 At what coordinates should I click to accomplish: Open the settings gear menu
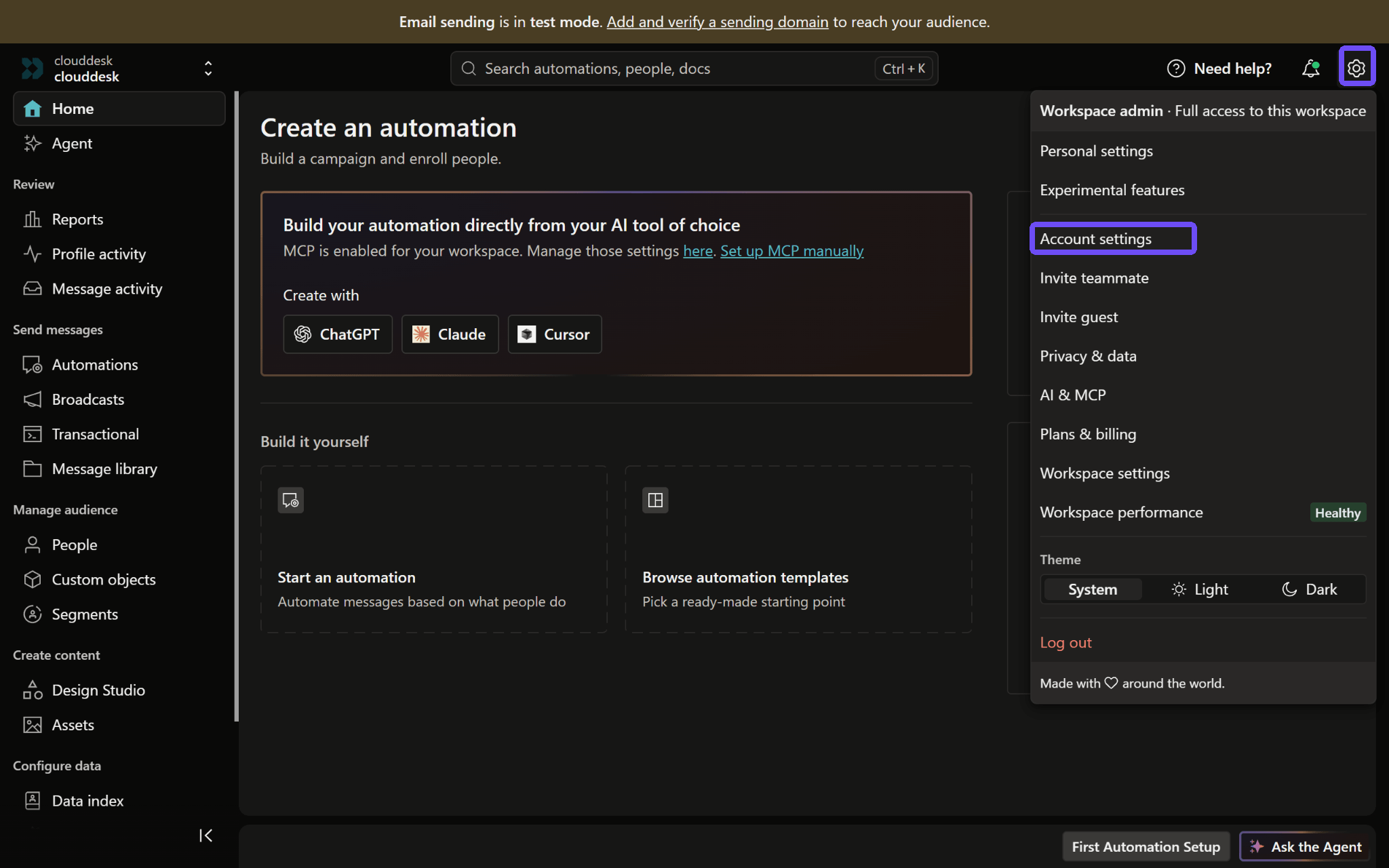click(1356, 68)
